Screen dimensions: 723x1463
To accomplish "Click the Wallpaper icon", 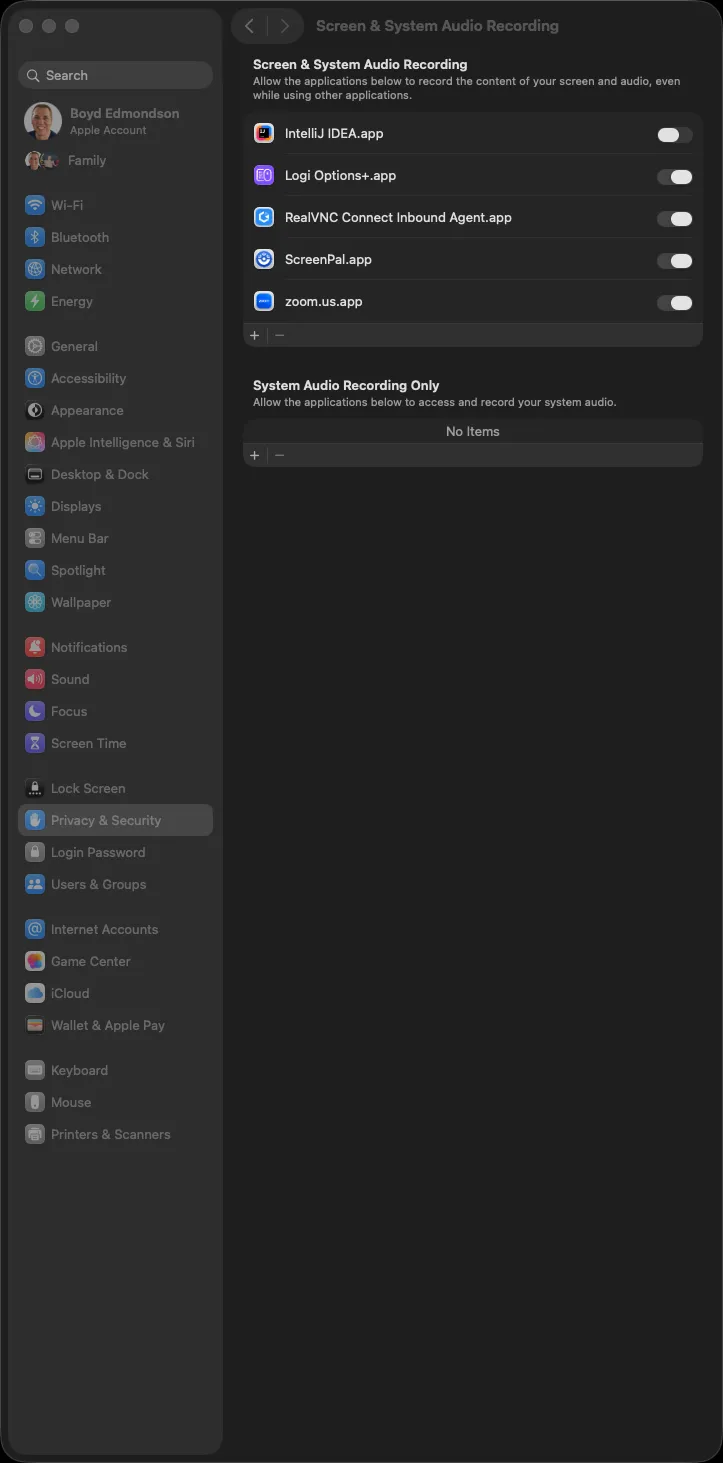I will [35, 602].
